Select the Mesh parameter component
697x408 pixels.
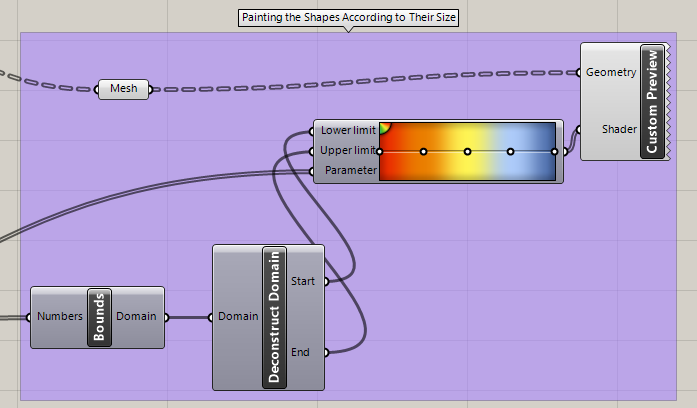[x=123, y=89]
